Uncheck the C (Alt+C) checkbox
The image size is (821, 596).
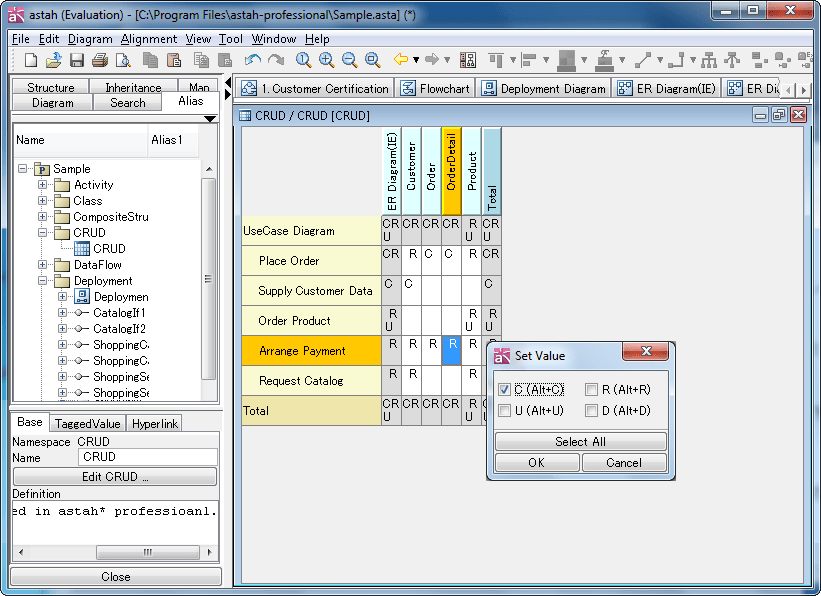pyautogui.click(x=505, y=390)
